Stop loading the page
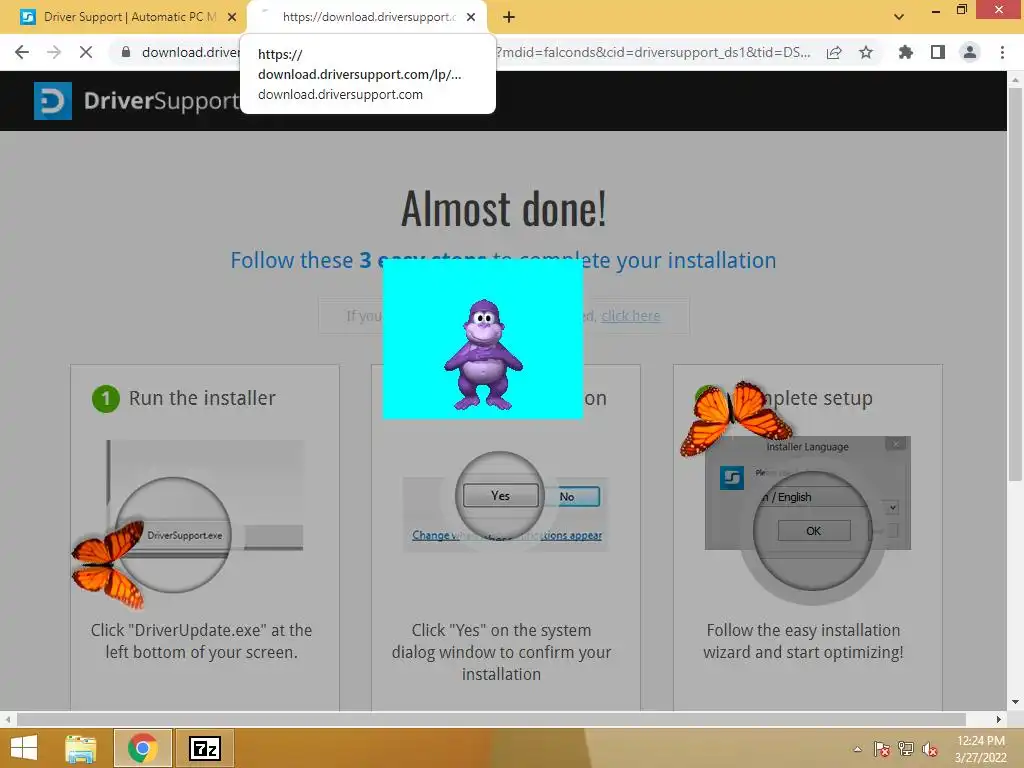The image size is (1024, 768). [86, 52]
